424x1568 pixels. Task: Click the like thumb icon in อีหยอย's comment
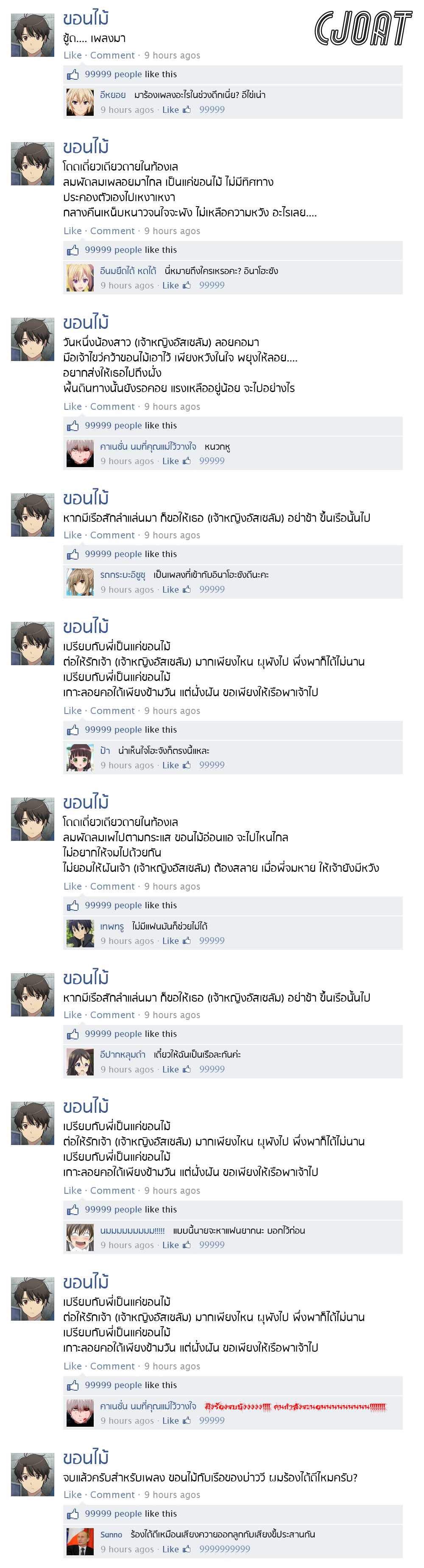186,109
